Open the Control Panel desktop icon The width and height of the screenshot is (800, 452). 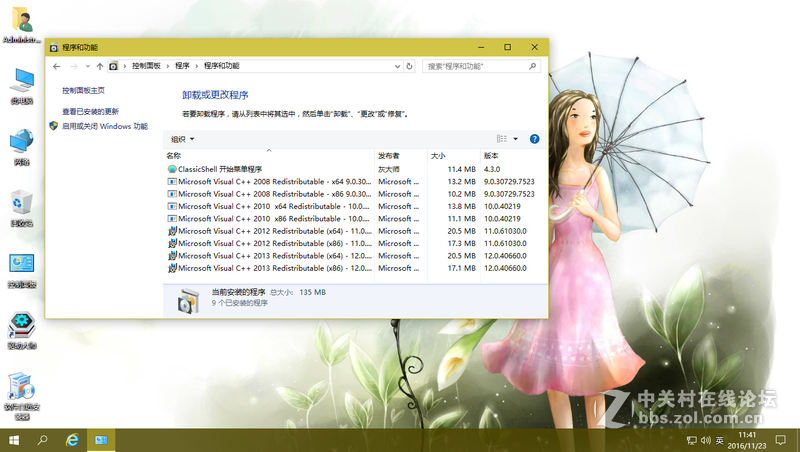[x=22, y=270]
